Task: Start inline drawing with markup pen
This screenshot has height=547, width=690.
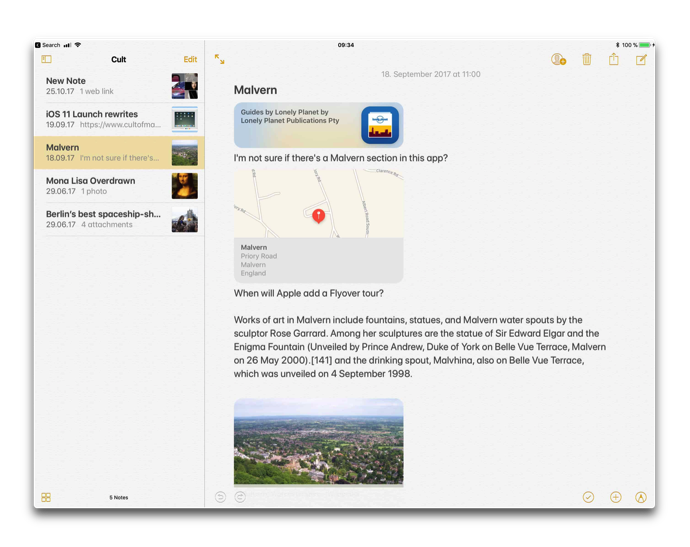Action: pyautogui.click(x=641, y=497)
